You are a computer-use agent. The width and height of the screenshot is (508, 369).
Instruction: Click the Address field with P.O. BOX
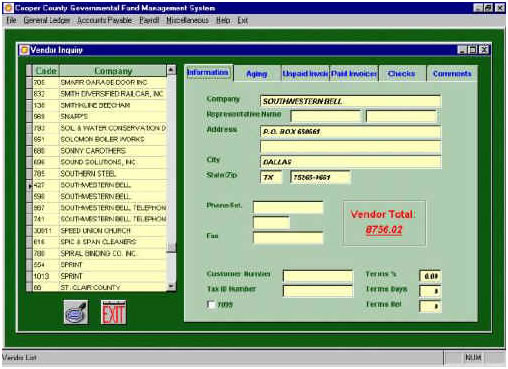(x=350, y=132)
